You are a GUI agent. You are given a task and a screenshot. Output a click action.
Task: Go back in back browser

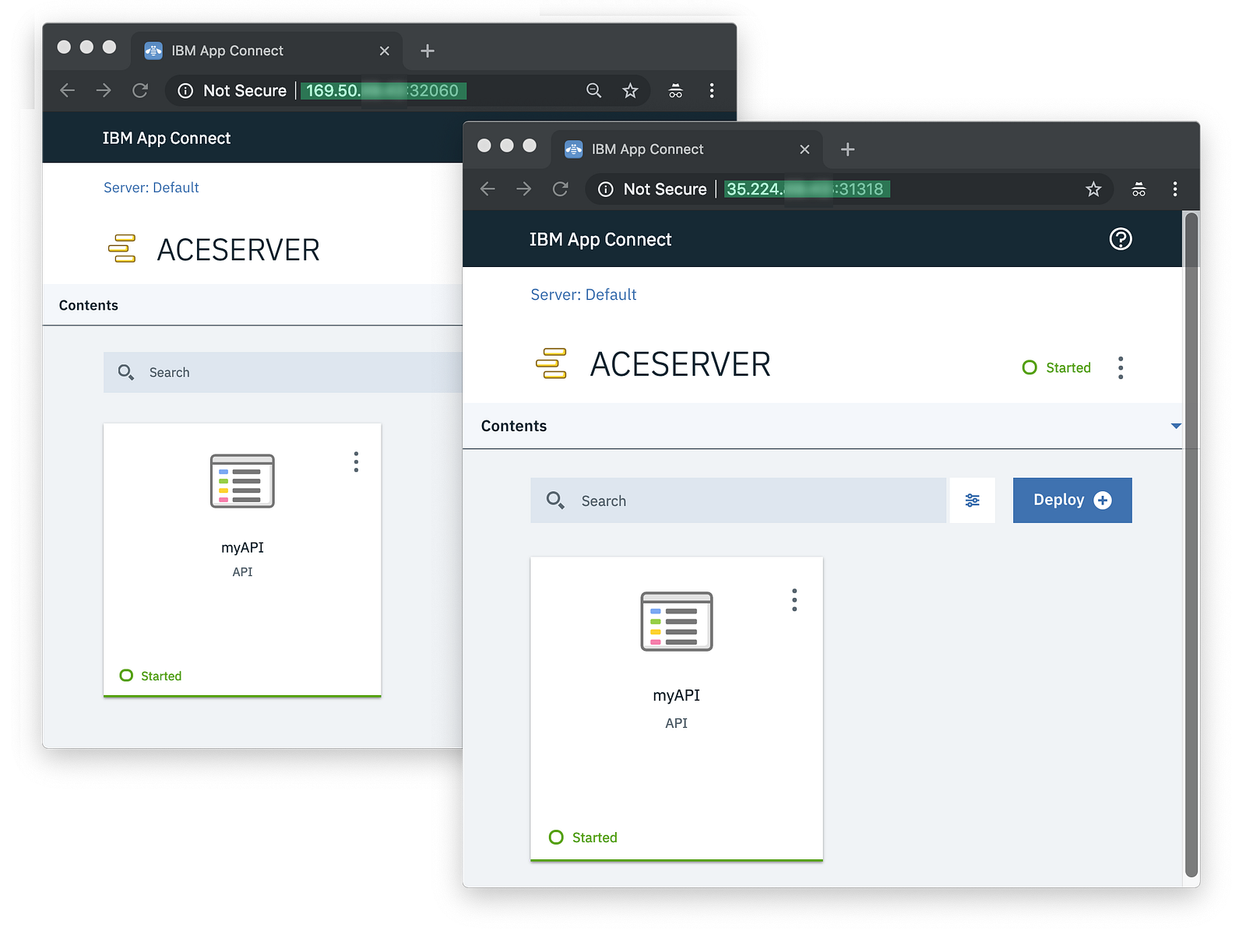68,91
